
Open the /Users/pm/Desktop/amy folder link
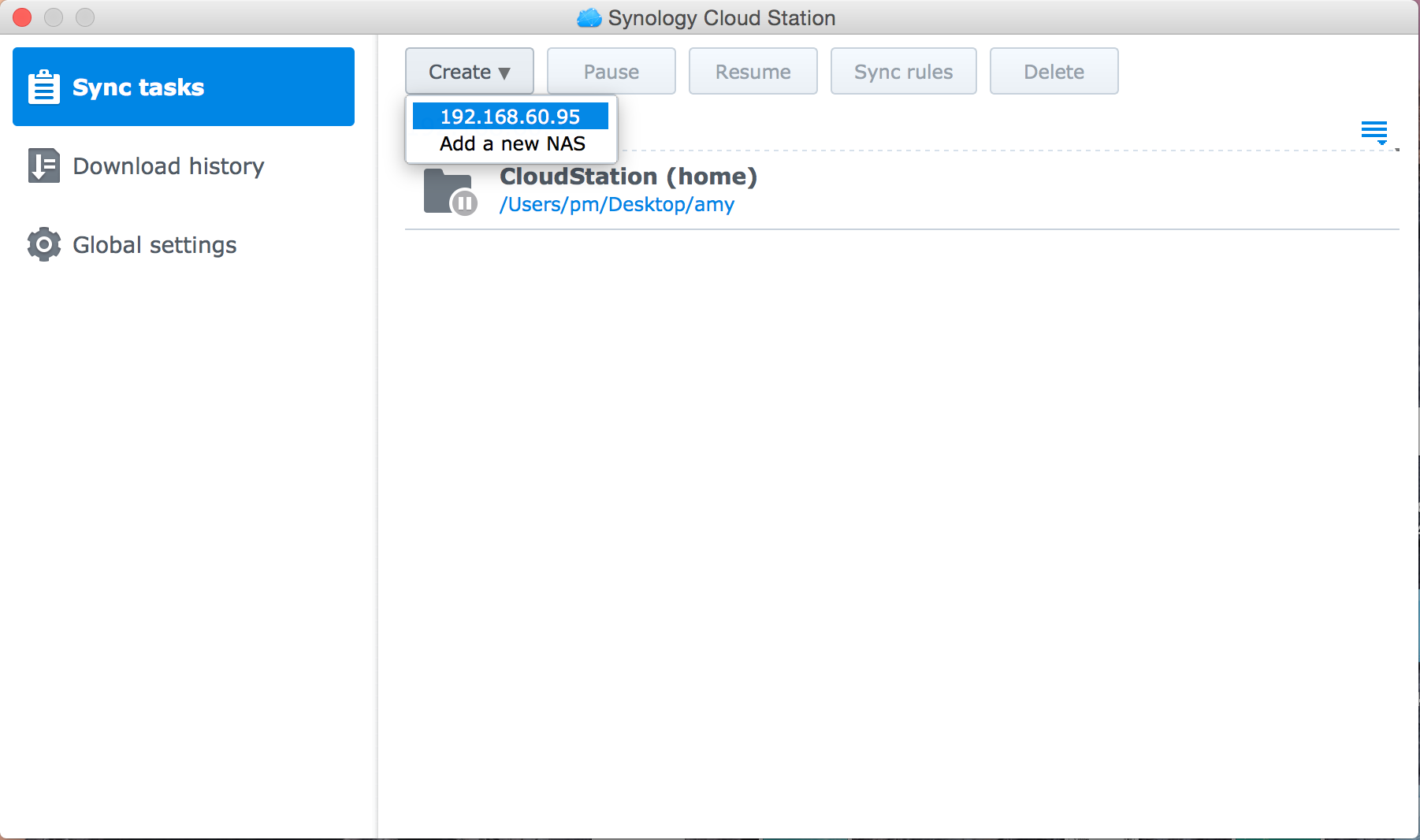[617, 205]
